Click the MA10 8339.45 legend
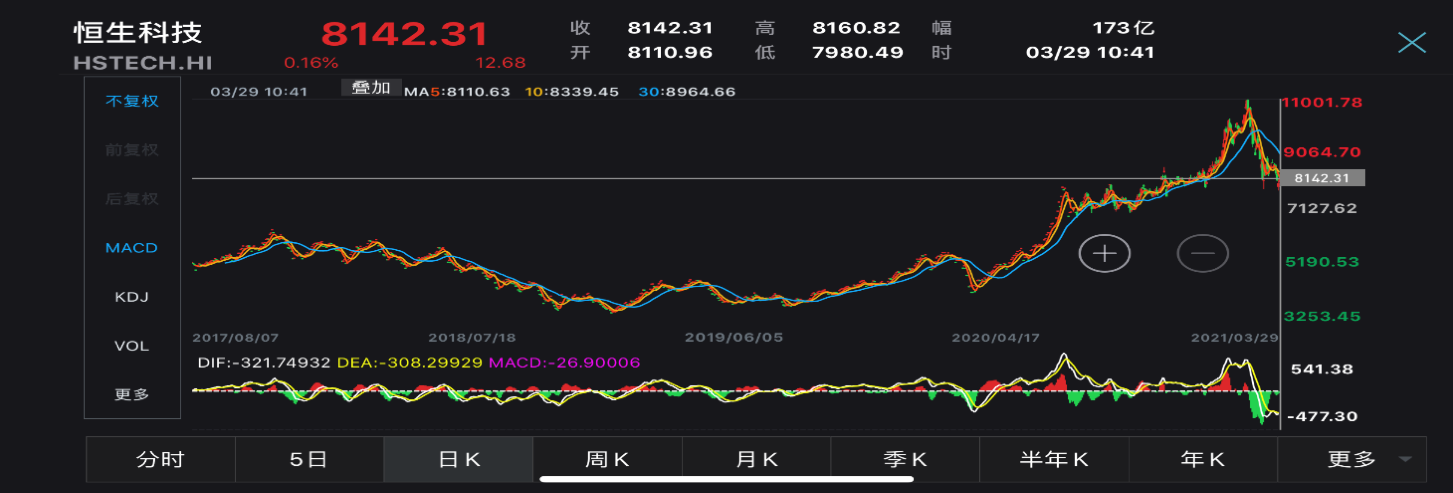The height and width of the screenshot is (493, 1453). (572, 91)
